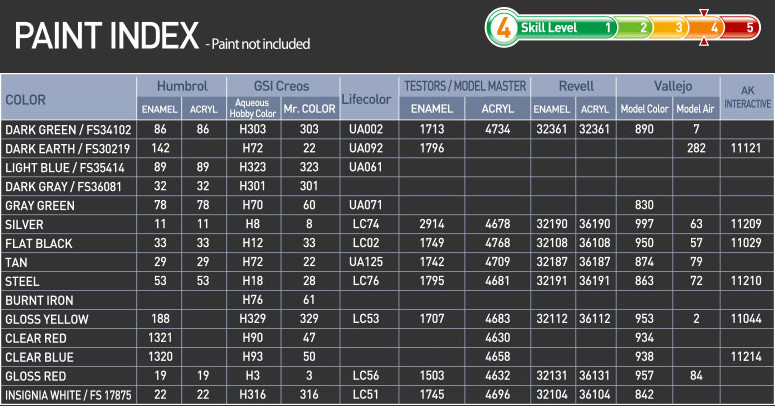
Task: Select the INSIGNIA WHITE / FS 17875 row label
Action: point(68,395)
